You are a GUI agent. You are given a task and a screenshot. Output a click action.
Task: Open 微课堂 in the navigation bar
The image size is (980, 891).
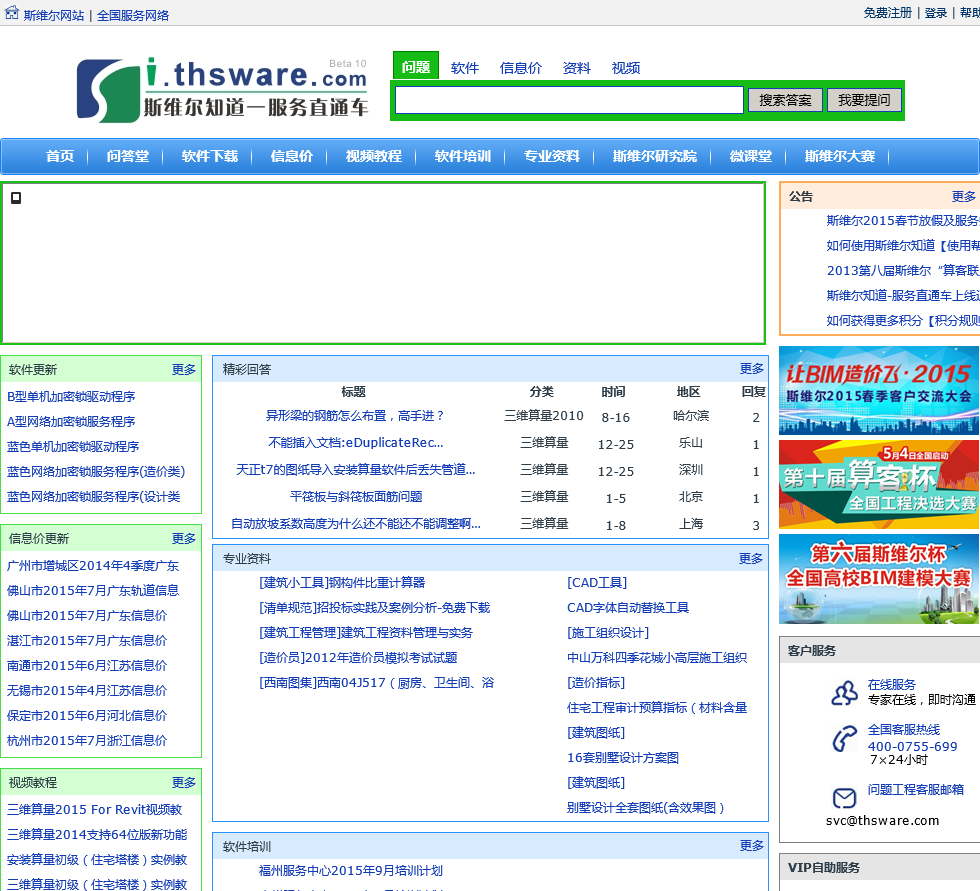point(751,156)
